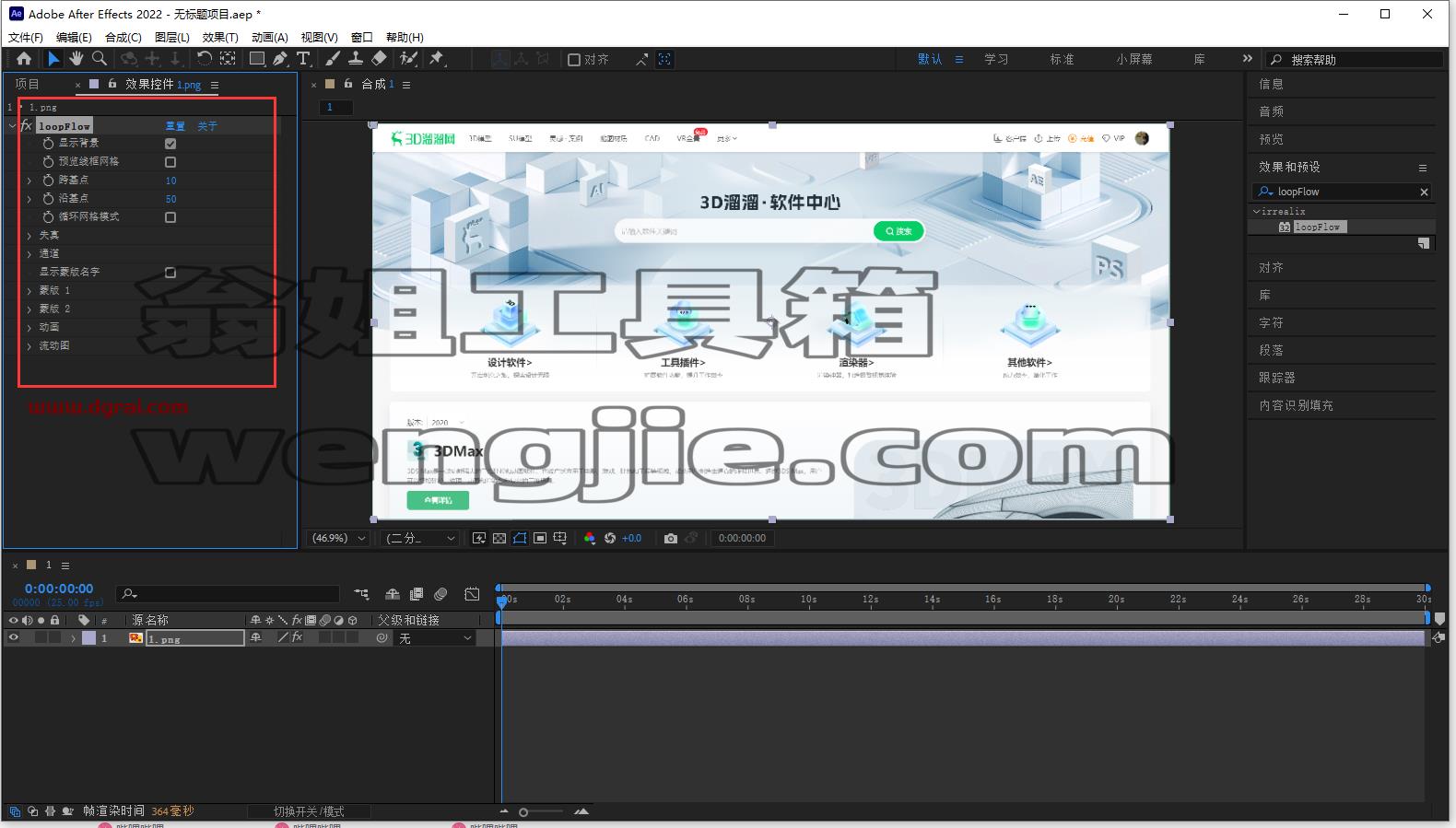The height and width of the screenshot is (828, 1456).
Task: Expand the 通道 property group
Action: [29, 254]
